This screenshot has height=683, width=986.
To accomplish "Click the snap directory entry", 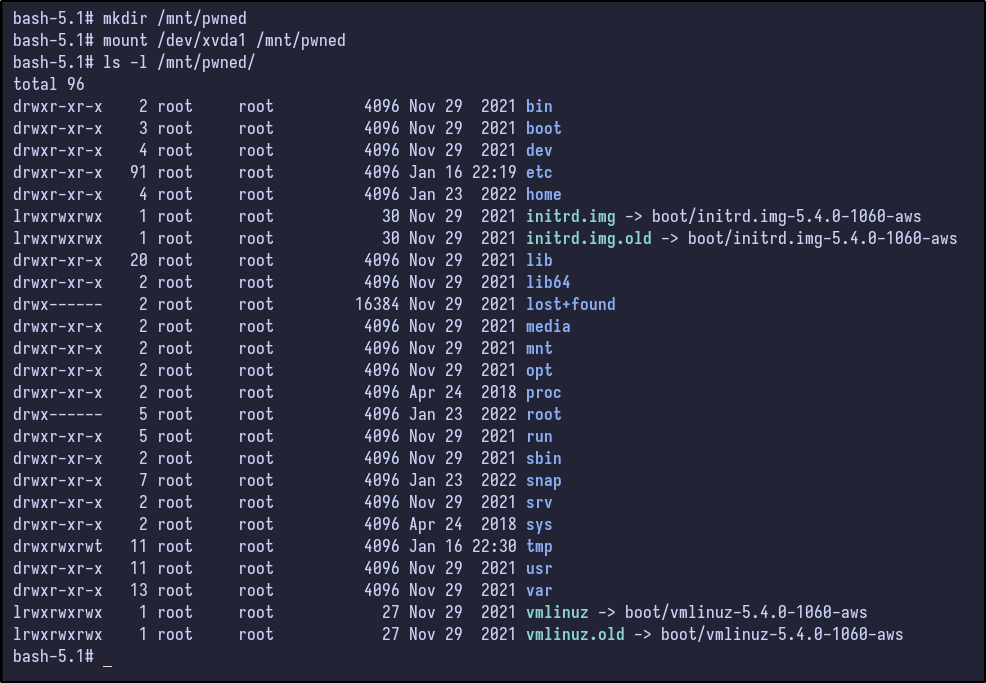I will tap(543, 480).
